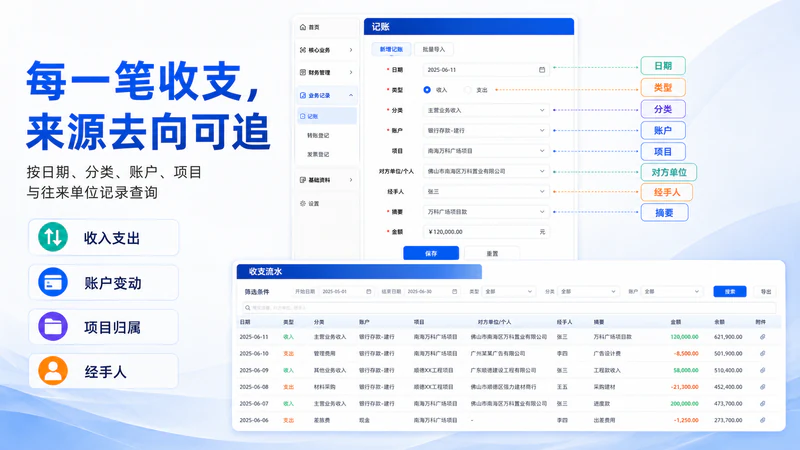Click the 开始日期 field 2025-05-01
This screenshot has height=450, width=800.
pyautogui.click(x=346, y=292)
